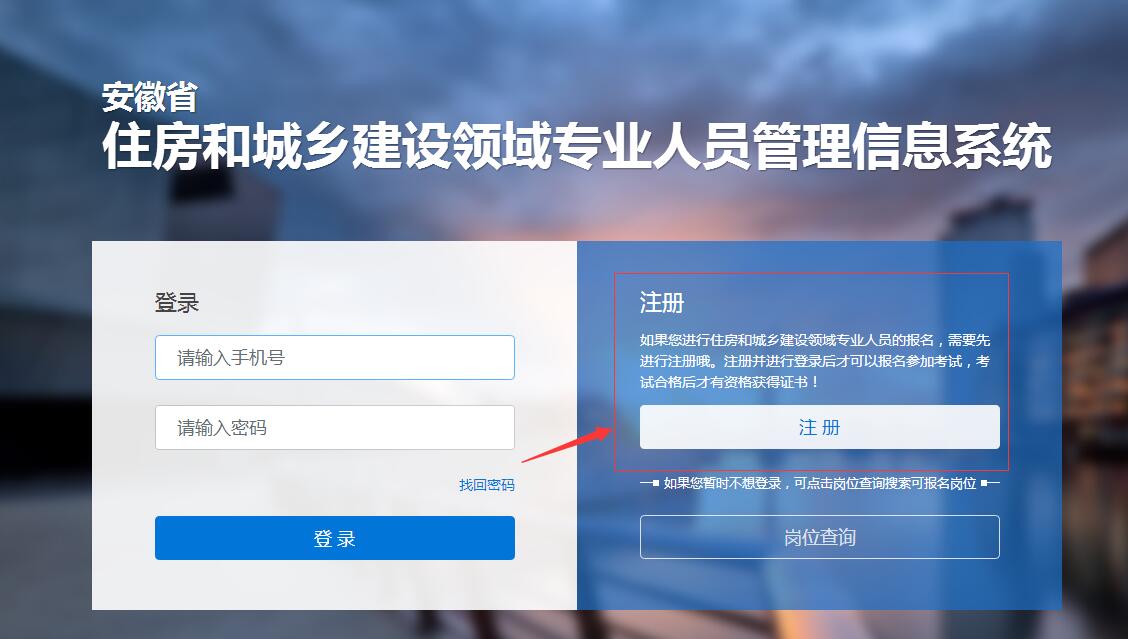Click the 住房和城乡建设领域专业人员管理信息系统 main title

coord(577,146)
